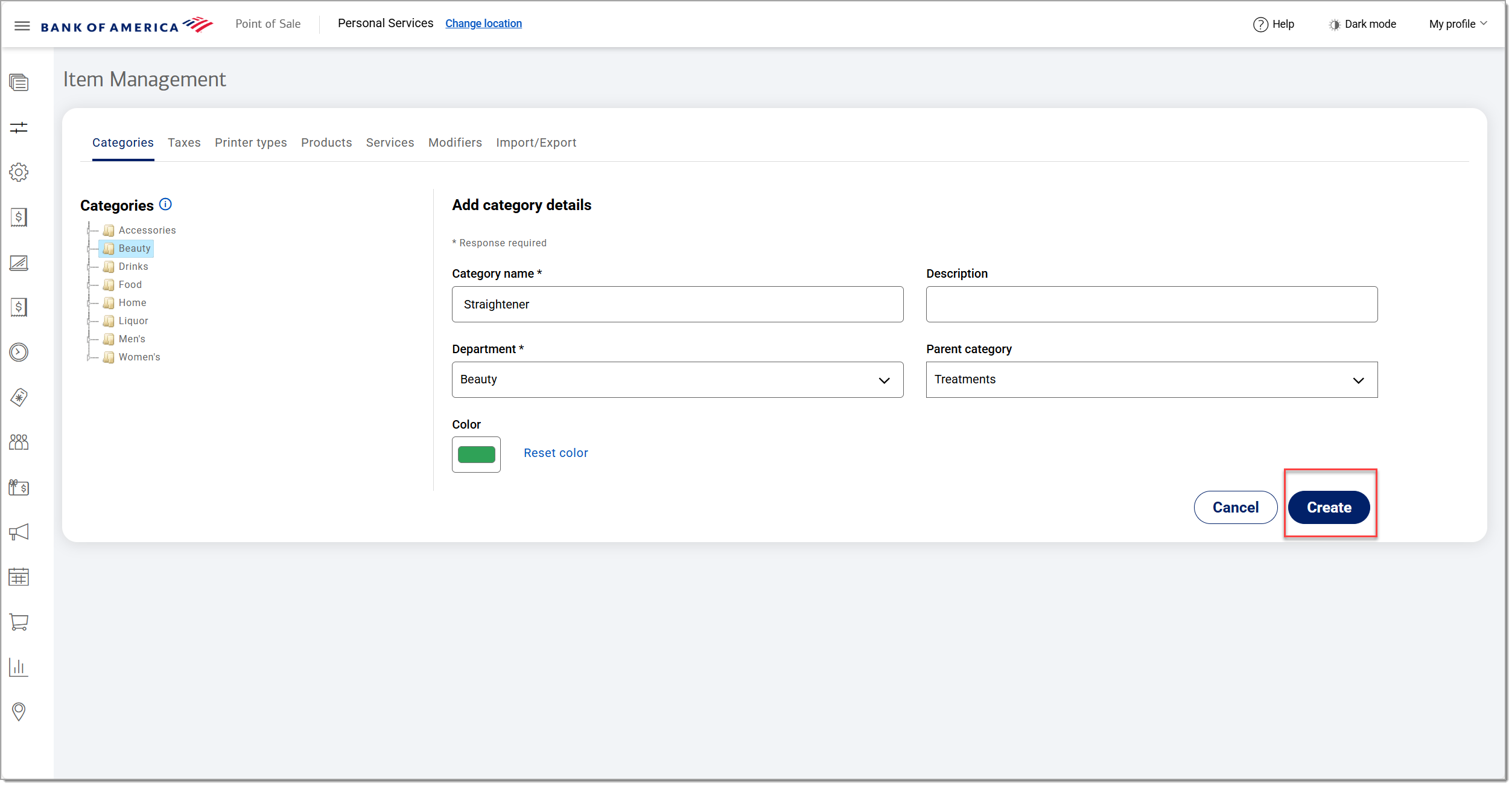This screenshot has height=786, width=1512.
Task: Toggle Dark mode on
Action: pyautogui.click(x=1363, y=24)
